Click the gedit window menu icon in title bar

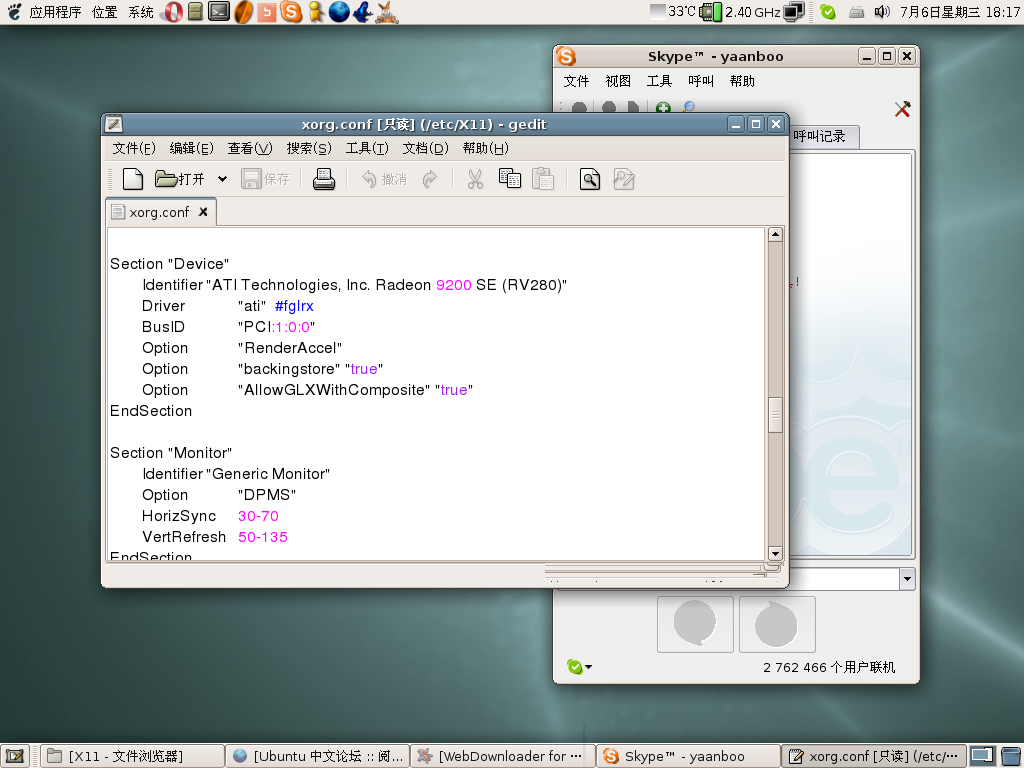114,123
